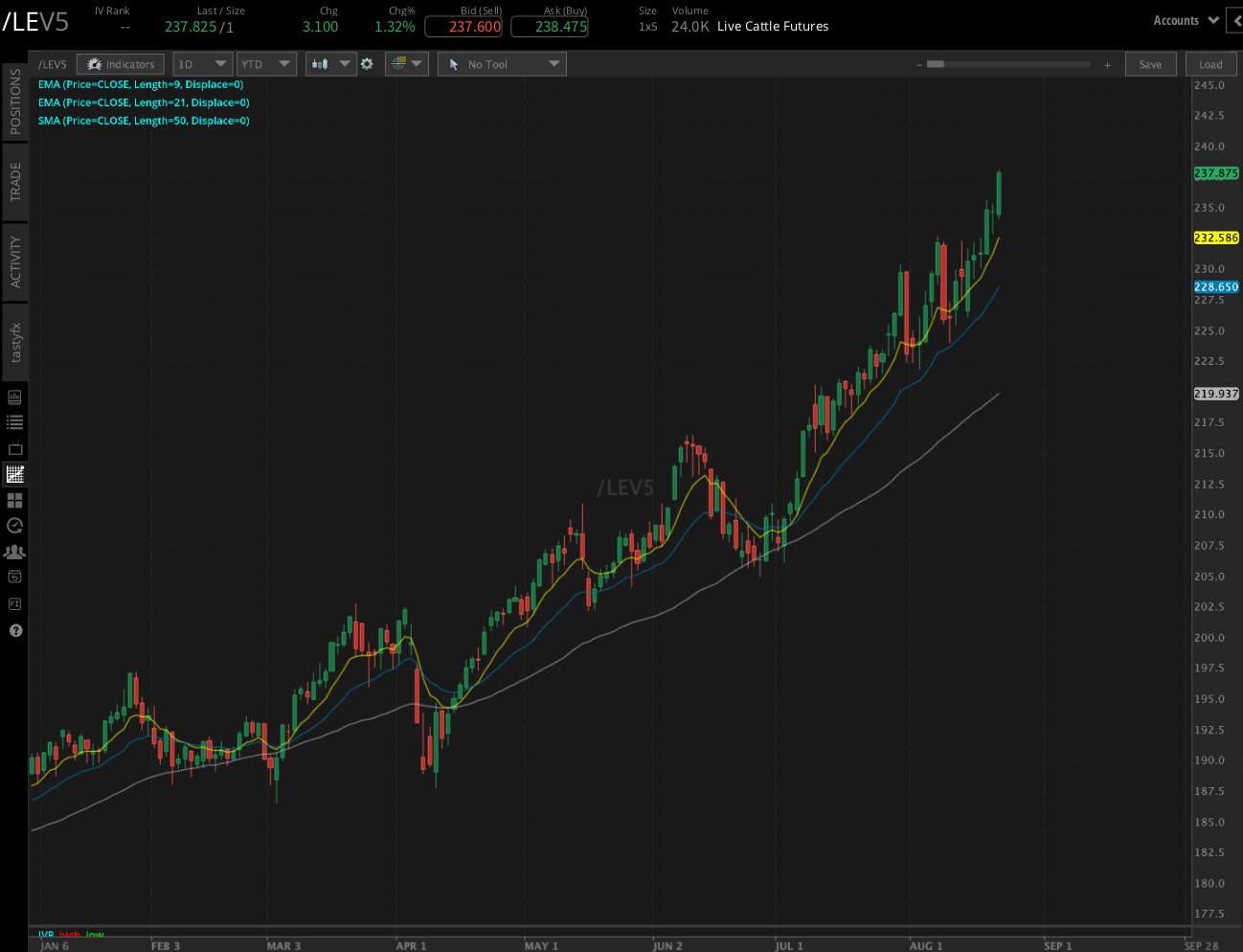Toggle the high label at chart bottom
The height and width of the screenshot is (952, 1243).
(x=70, y=934)
